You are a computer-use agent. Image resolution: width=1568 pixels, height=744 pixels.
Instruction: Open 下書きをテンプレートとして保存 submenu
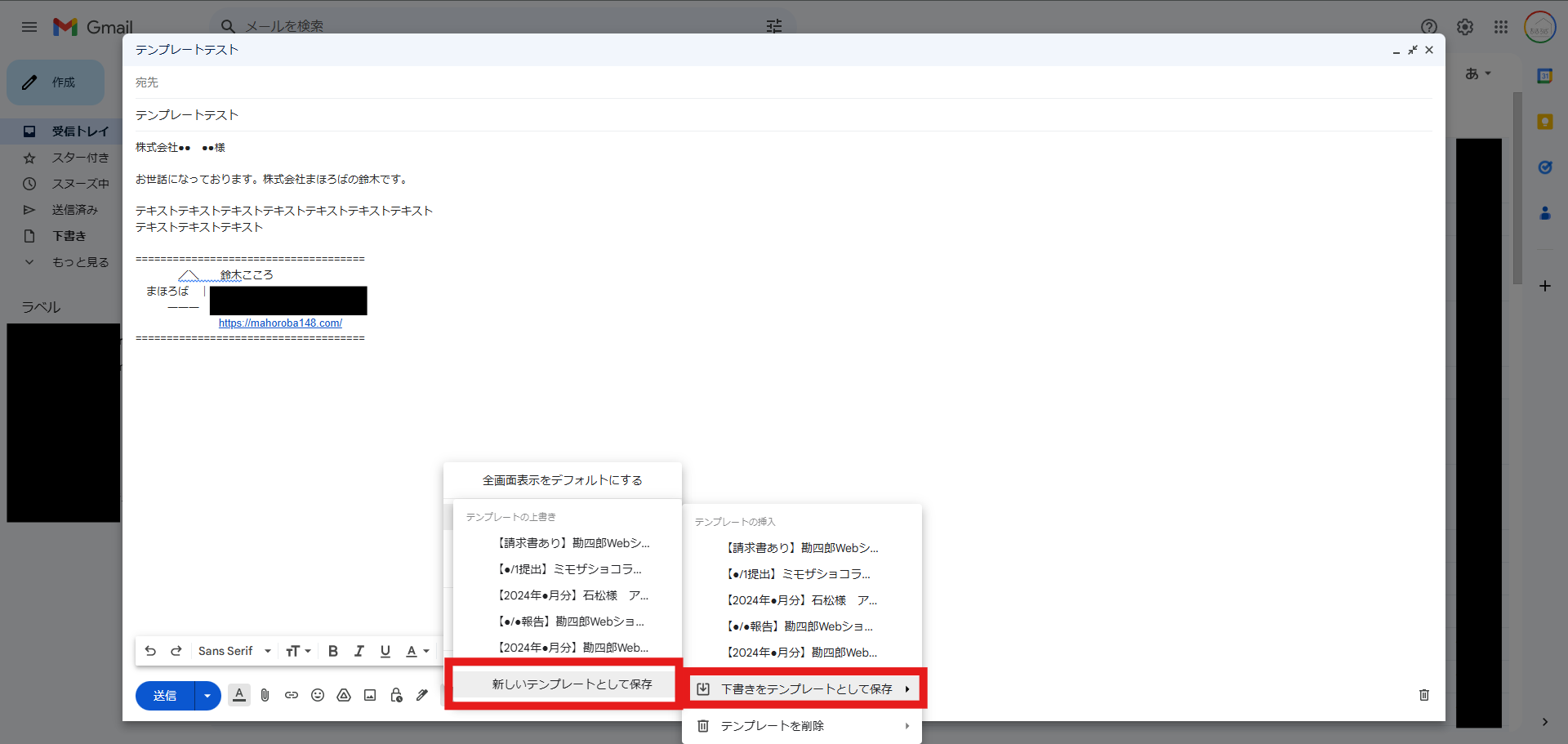[806, 689]
